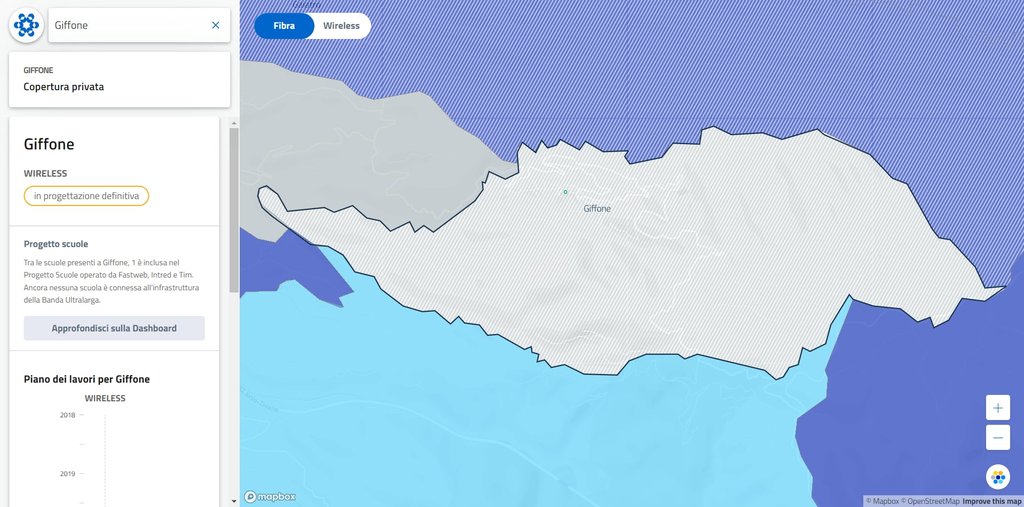
Task: Click the WIRELESS label above the timeline
Action: coord(105,398)
